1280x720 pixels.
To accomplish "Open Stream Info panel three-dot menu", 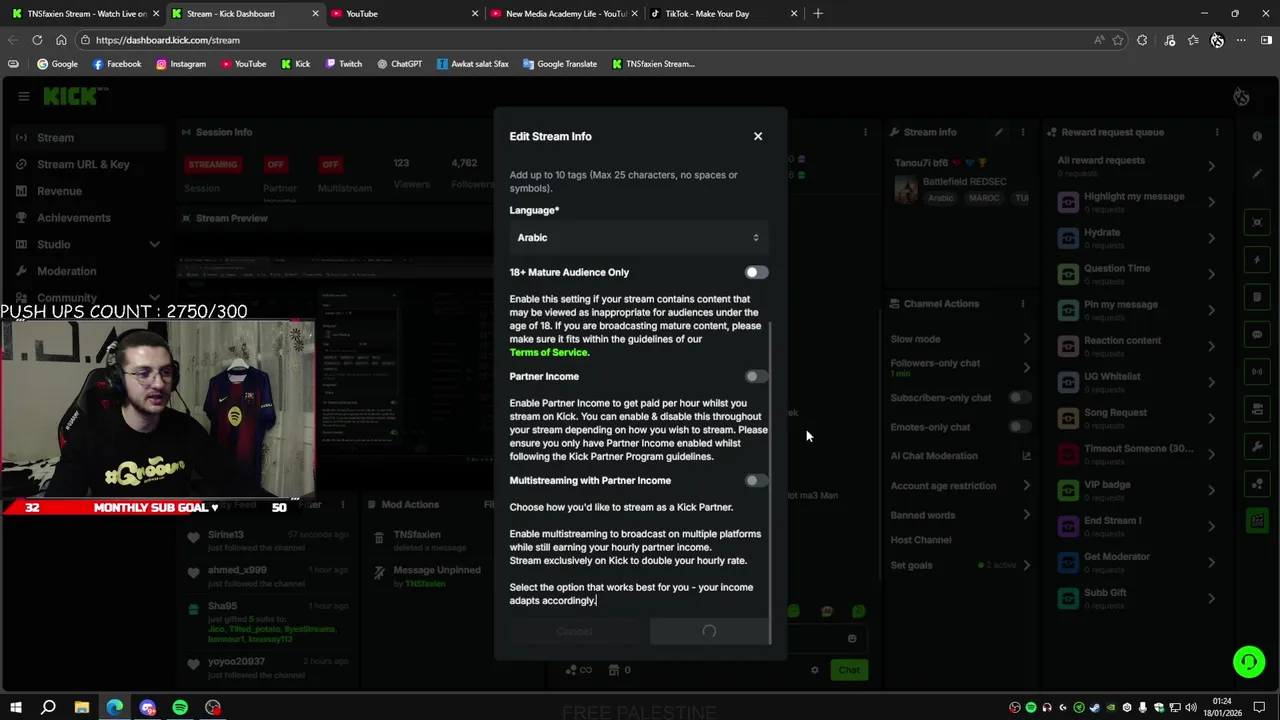I will tap(1022, 132).
